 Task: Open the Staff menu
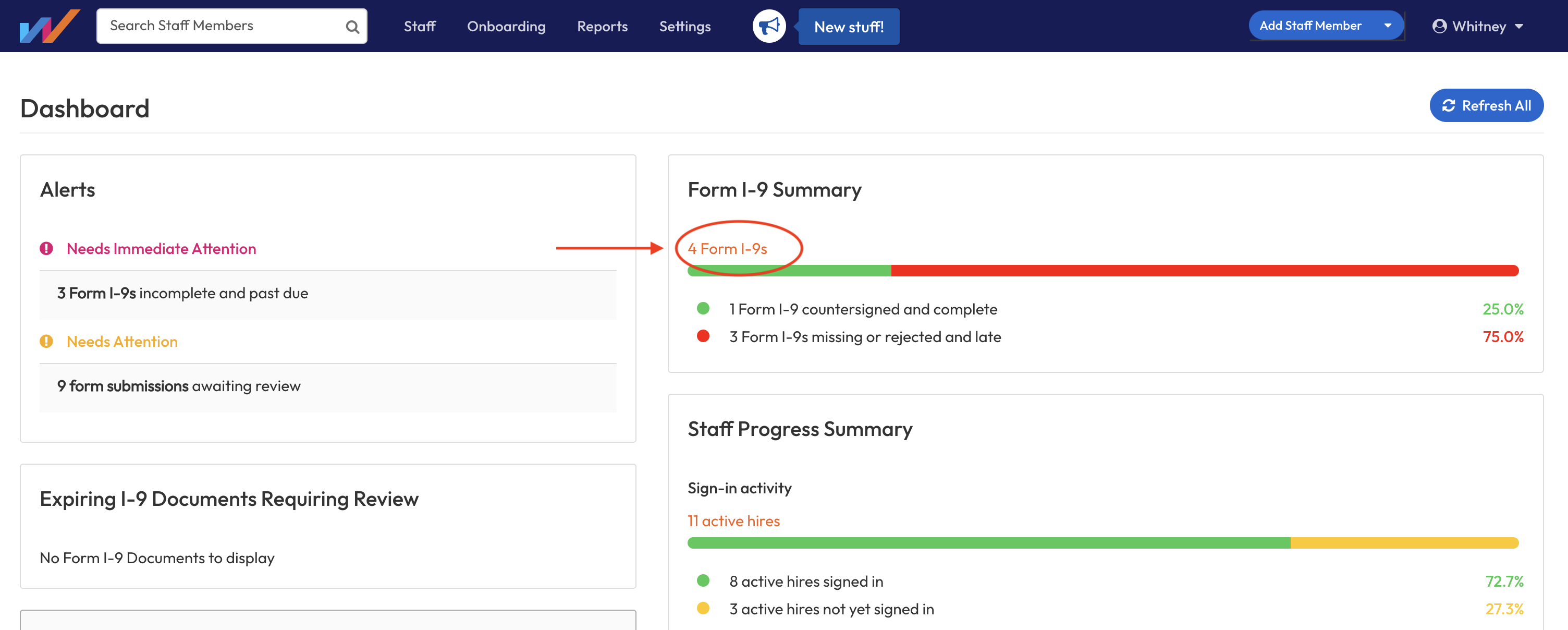point(420,26)
